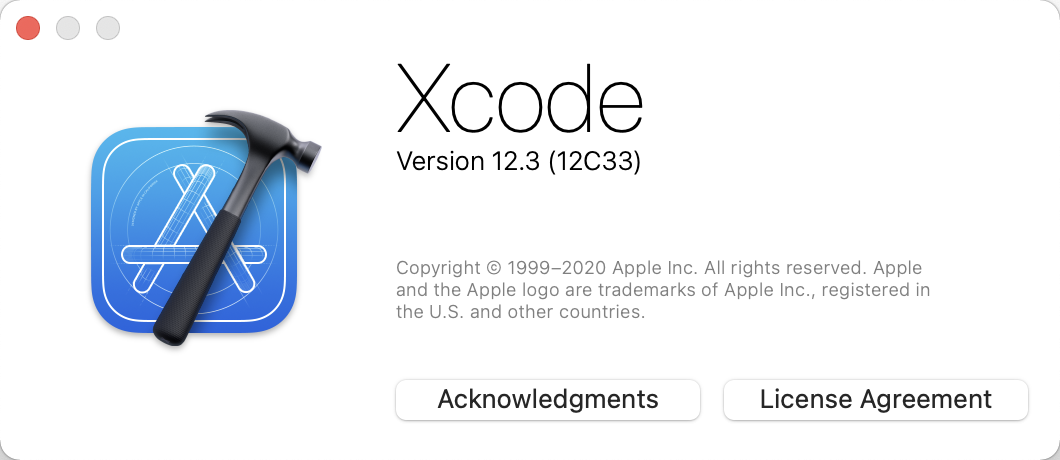Click the build number 12C33 text
This screenshot has width=1060, height=460.
click(x=594, y=161)
